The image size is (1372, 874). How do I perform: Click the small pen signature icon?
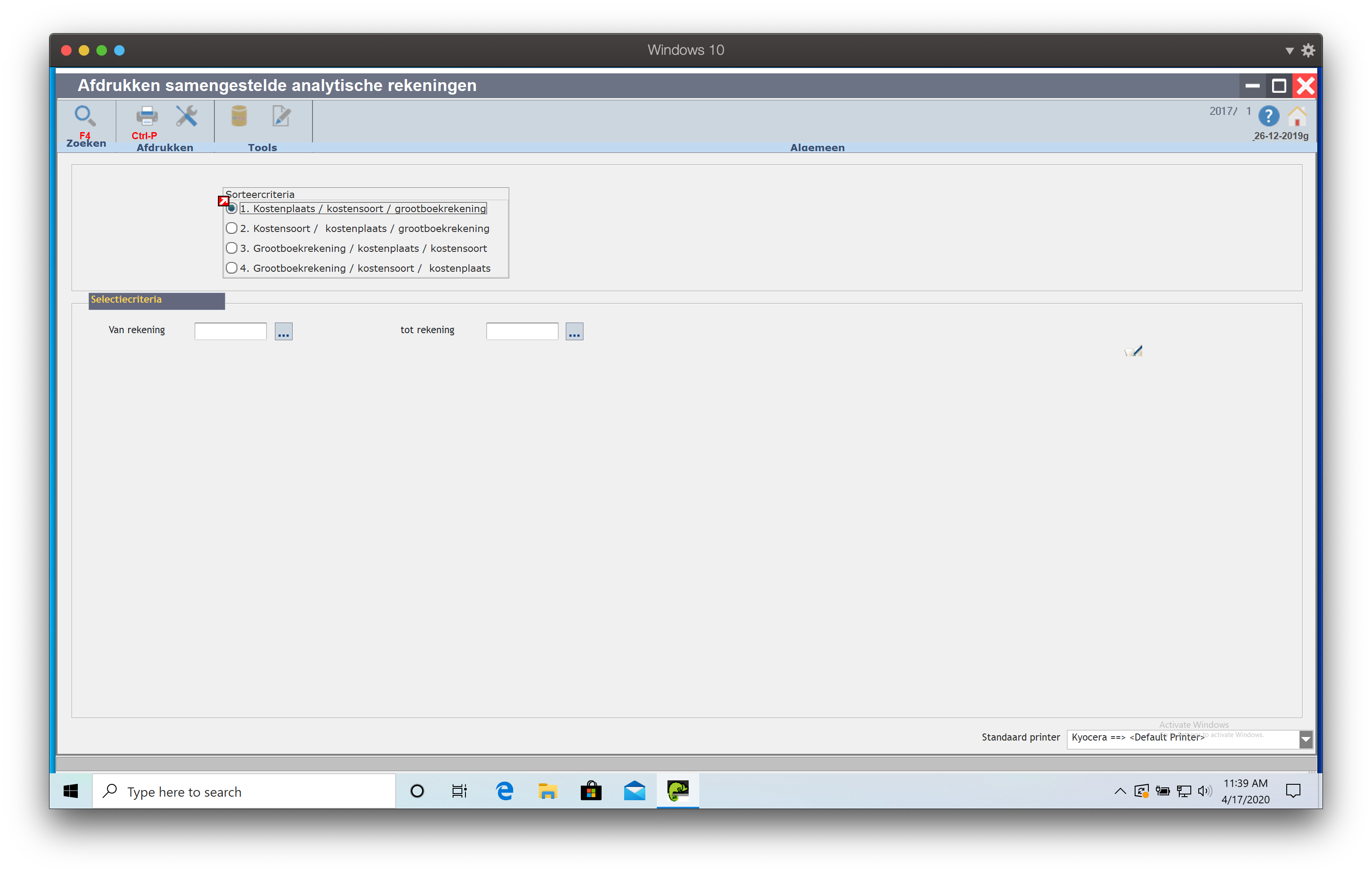(x=1133, y=351)
